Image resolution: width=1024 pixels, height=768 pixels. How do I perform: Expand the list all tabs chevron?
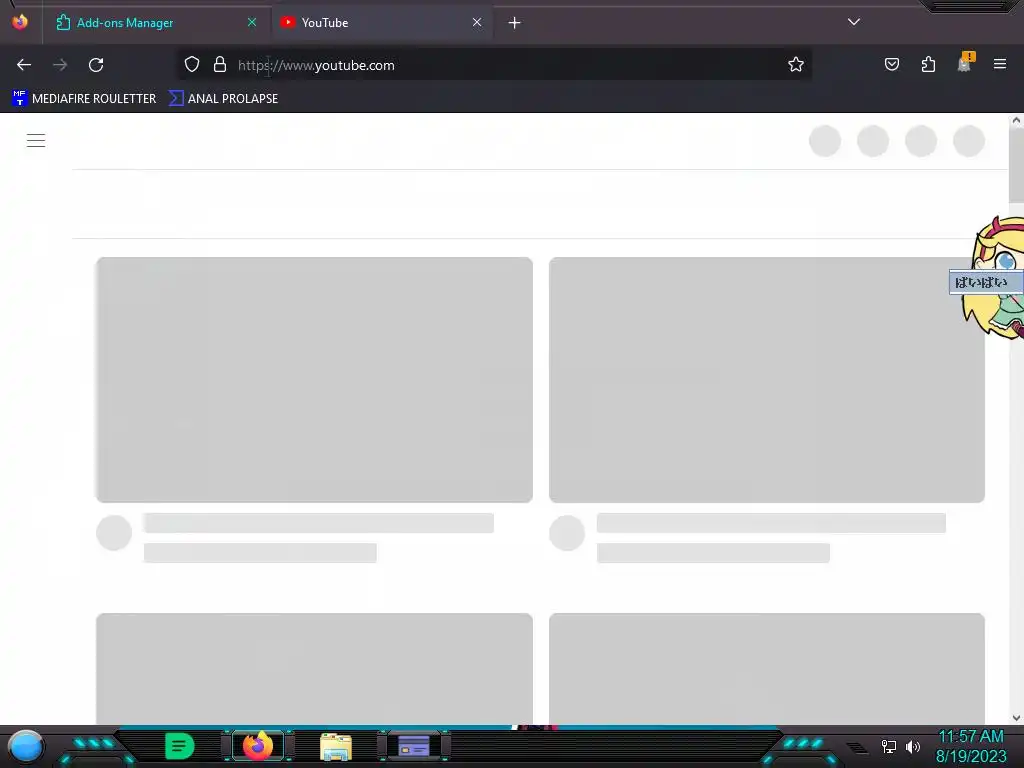coord(854,22)
